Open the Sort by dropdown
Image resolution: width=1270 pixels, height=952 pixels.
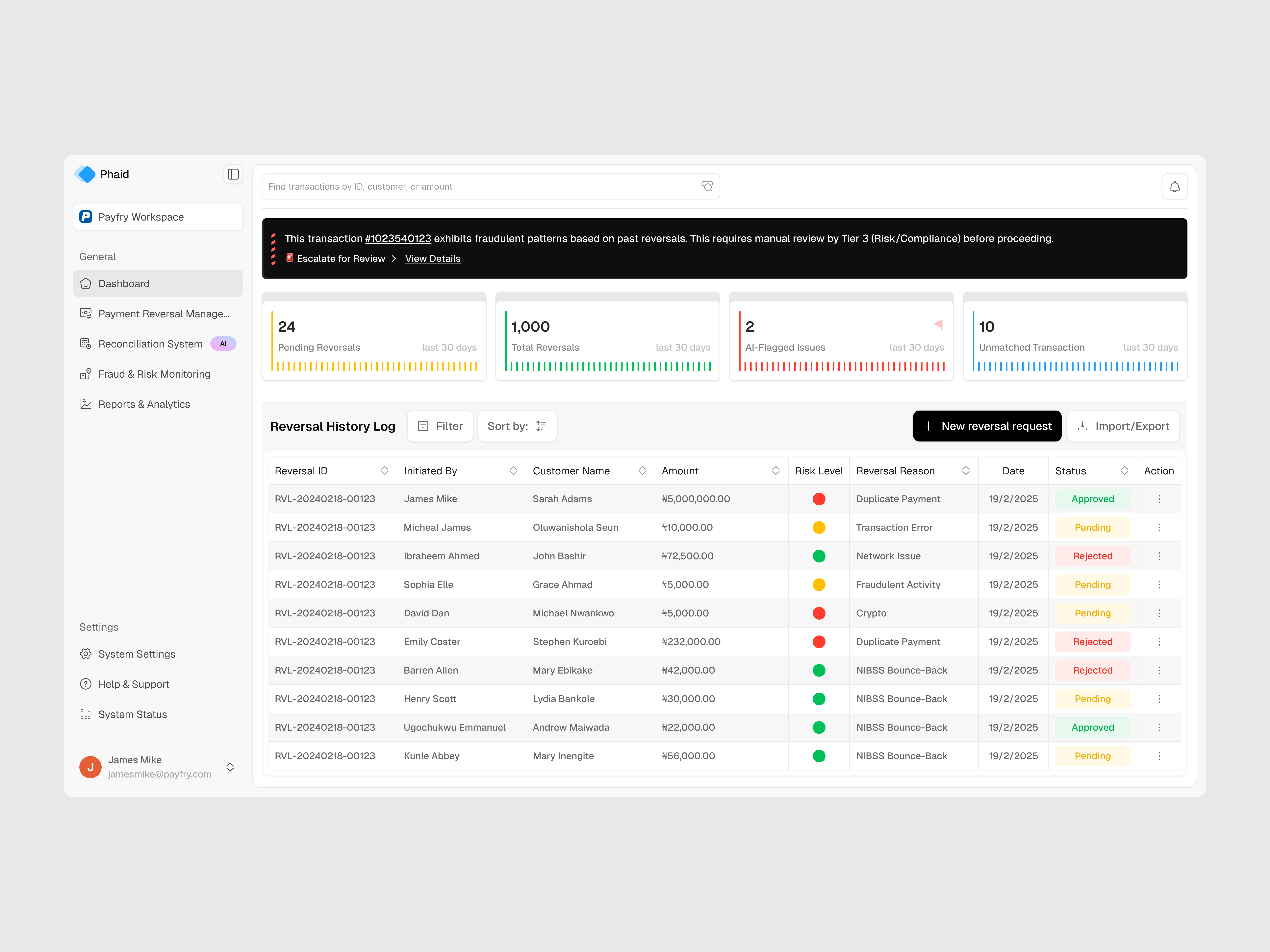(x=516, y=426)
